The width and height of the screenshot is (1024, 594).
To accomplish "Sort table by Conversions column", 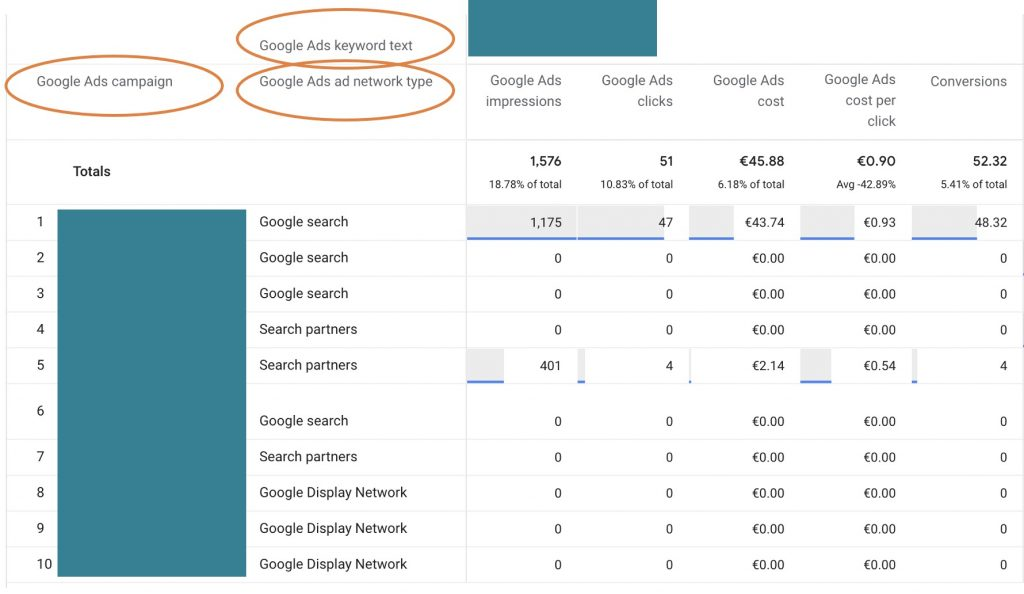I will click(967, 81).
